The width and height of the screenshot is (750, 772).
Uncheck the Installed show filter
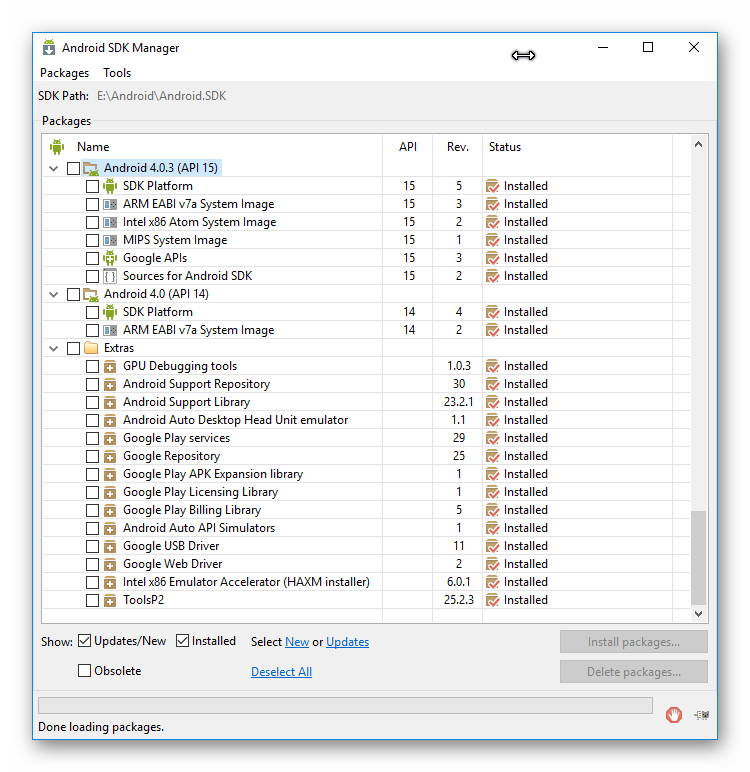pos(182,641)
